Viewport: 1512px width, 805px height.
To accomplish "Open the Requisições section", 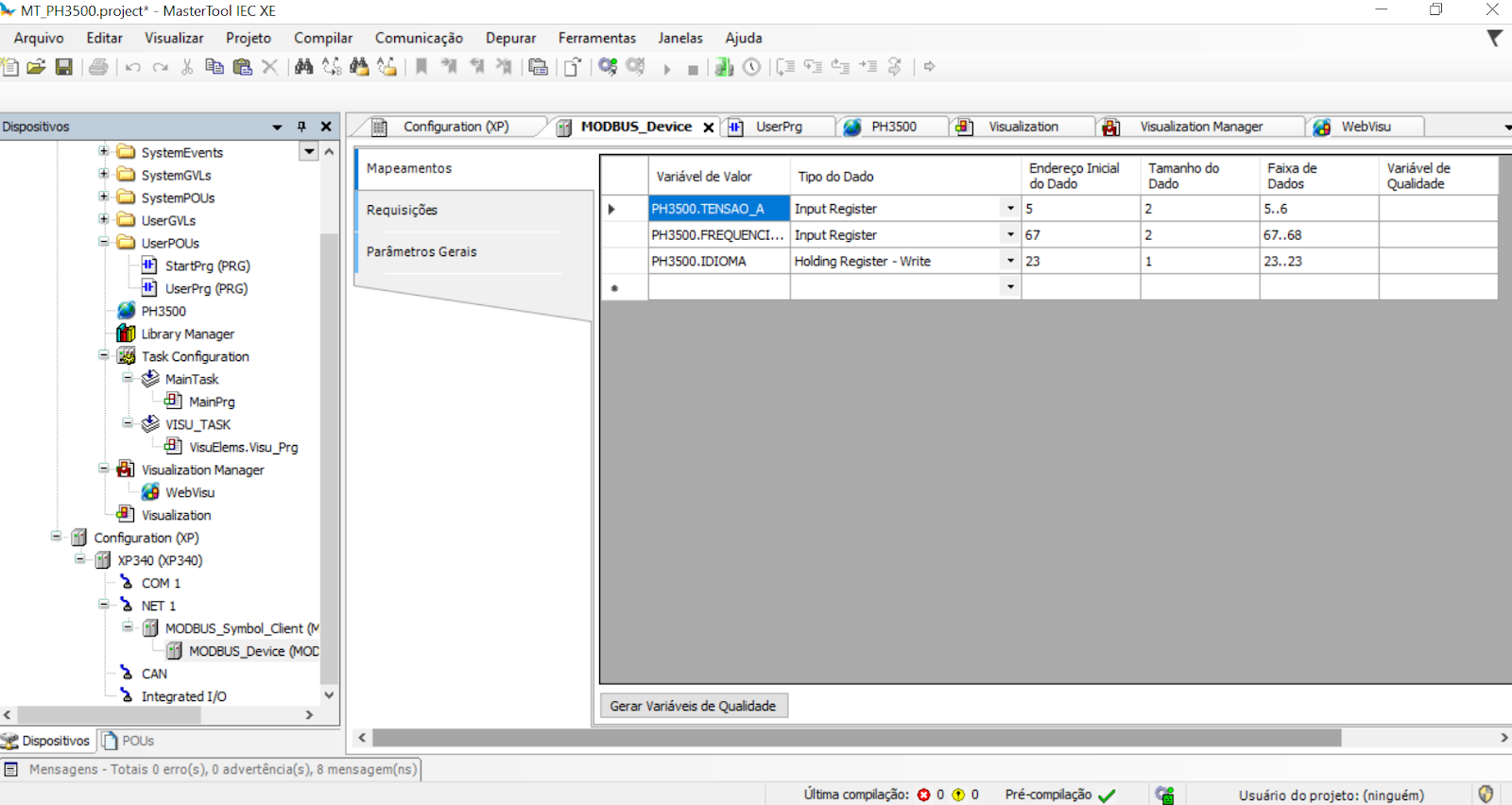I will (x=403, y=210).
